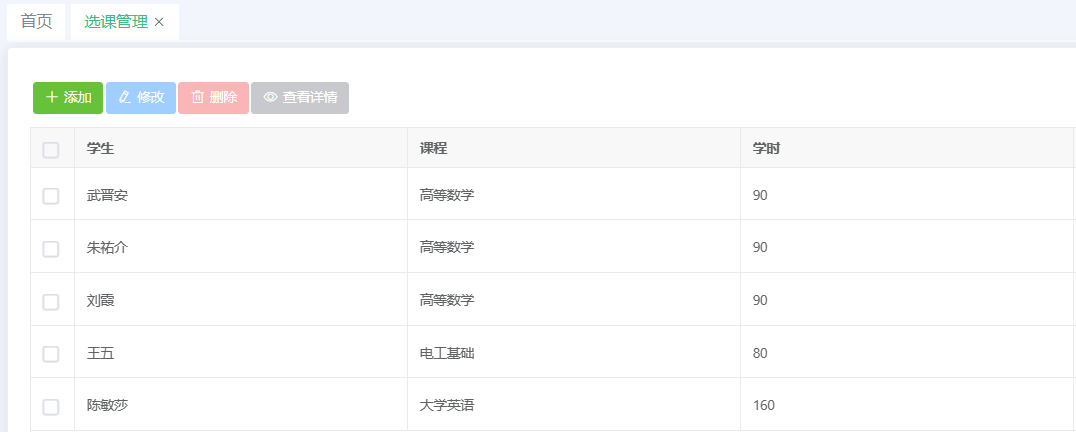
Task: Check the box for student 武晋安
Action: [x=51, y=196]
